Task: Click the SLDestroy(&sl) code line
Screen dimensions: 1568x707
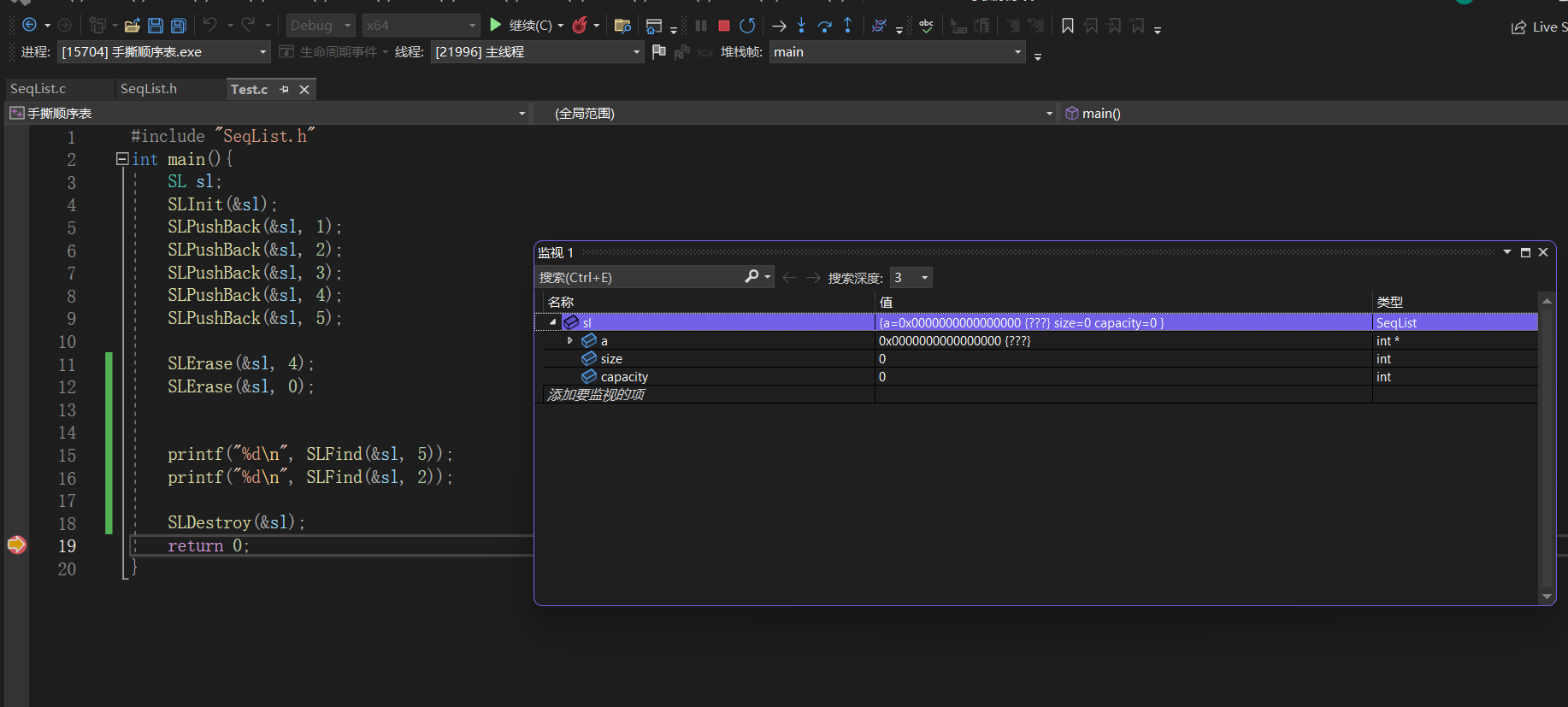Action: [236, 522]
